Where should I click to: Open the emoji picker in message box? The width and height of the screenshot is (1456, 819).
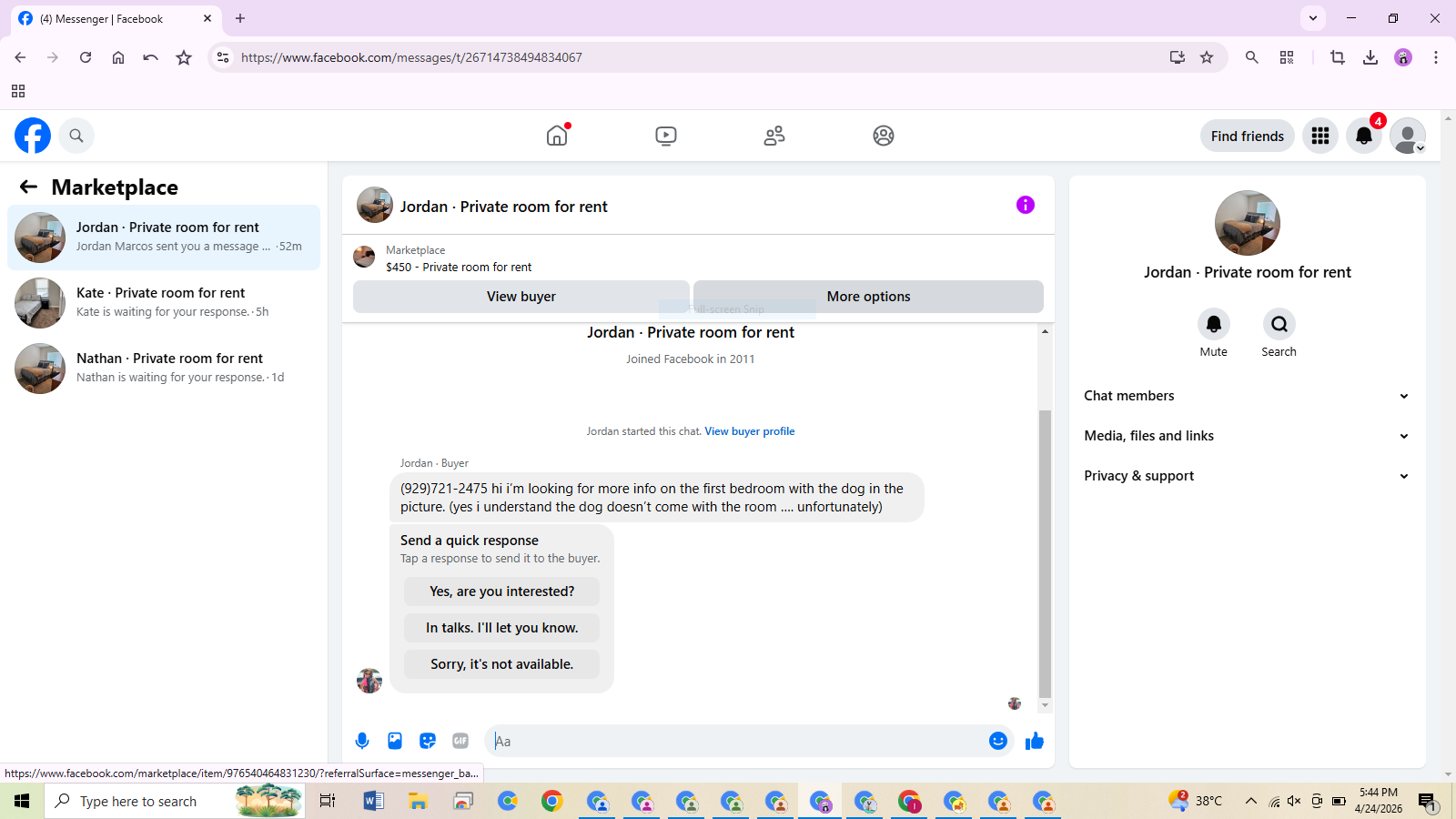[x=998, y=741]
